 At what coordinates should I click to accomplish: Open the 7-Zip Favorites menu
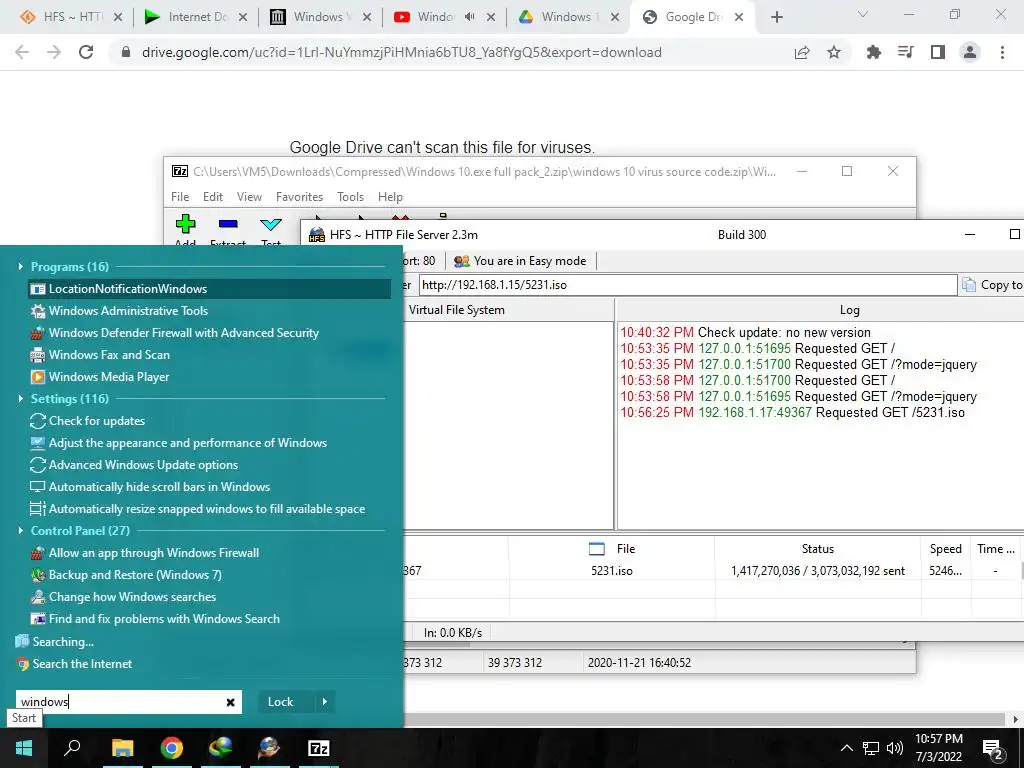tap(299, 197)
